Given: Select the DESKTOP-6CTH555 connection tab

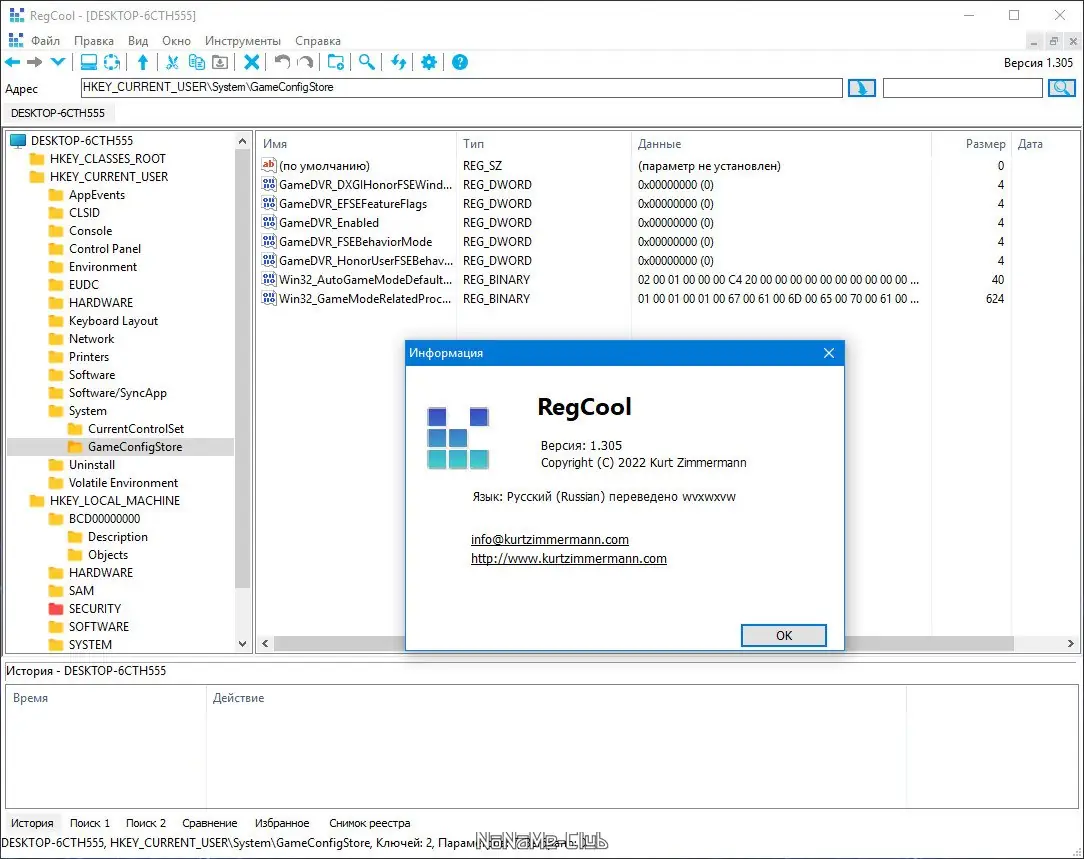Looking at the screenshot, I should (58, 113).
